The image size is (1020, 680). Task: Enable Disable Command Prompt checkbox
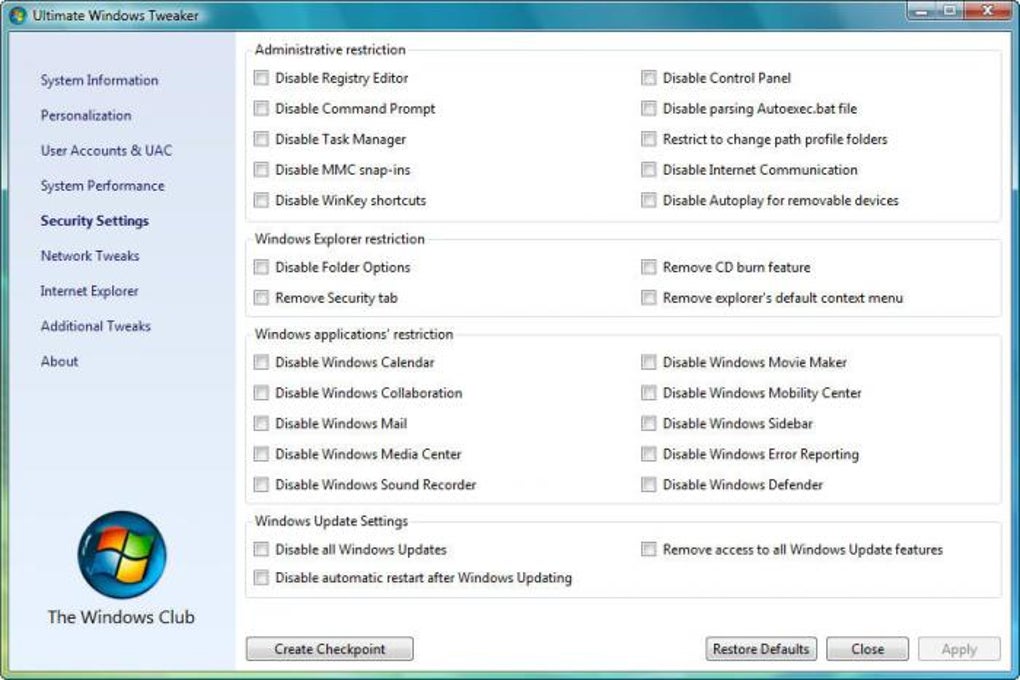tap(261, 109)
